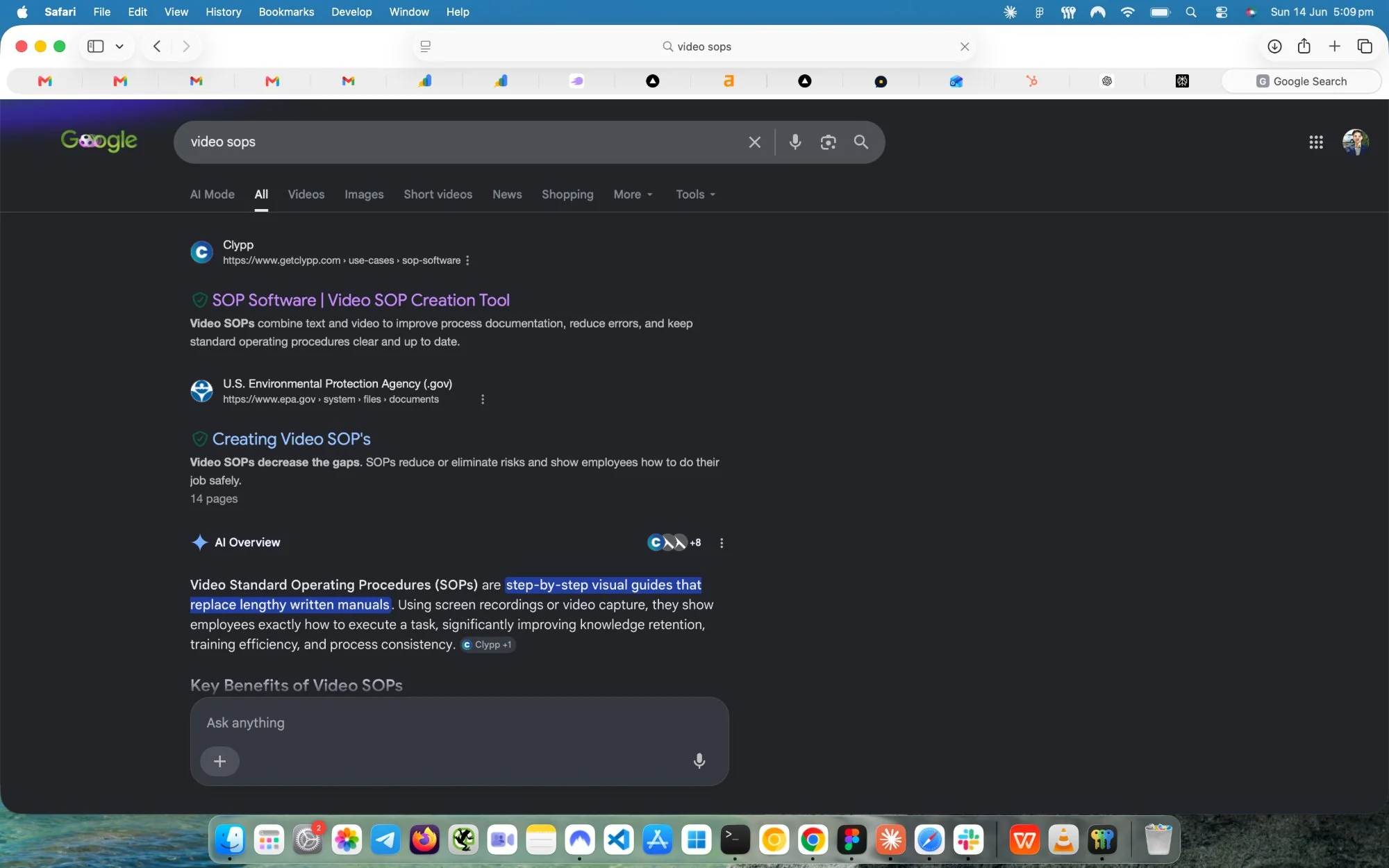Screen dimensions: 1389x868
Task: Open page settings icon in address bar
Action: [x=426, y=47]
